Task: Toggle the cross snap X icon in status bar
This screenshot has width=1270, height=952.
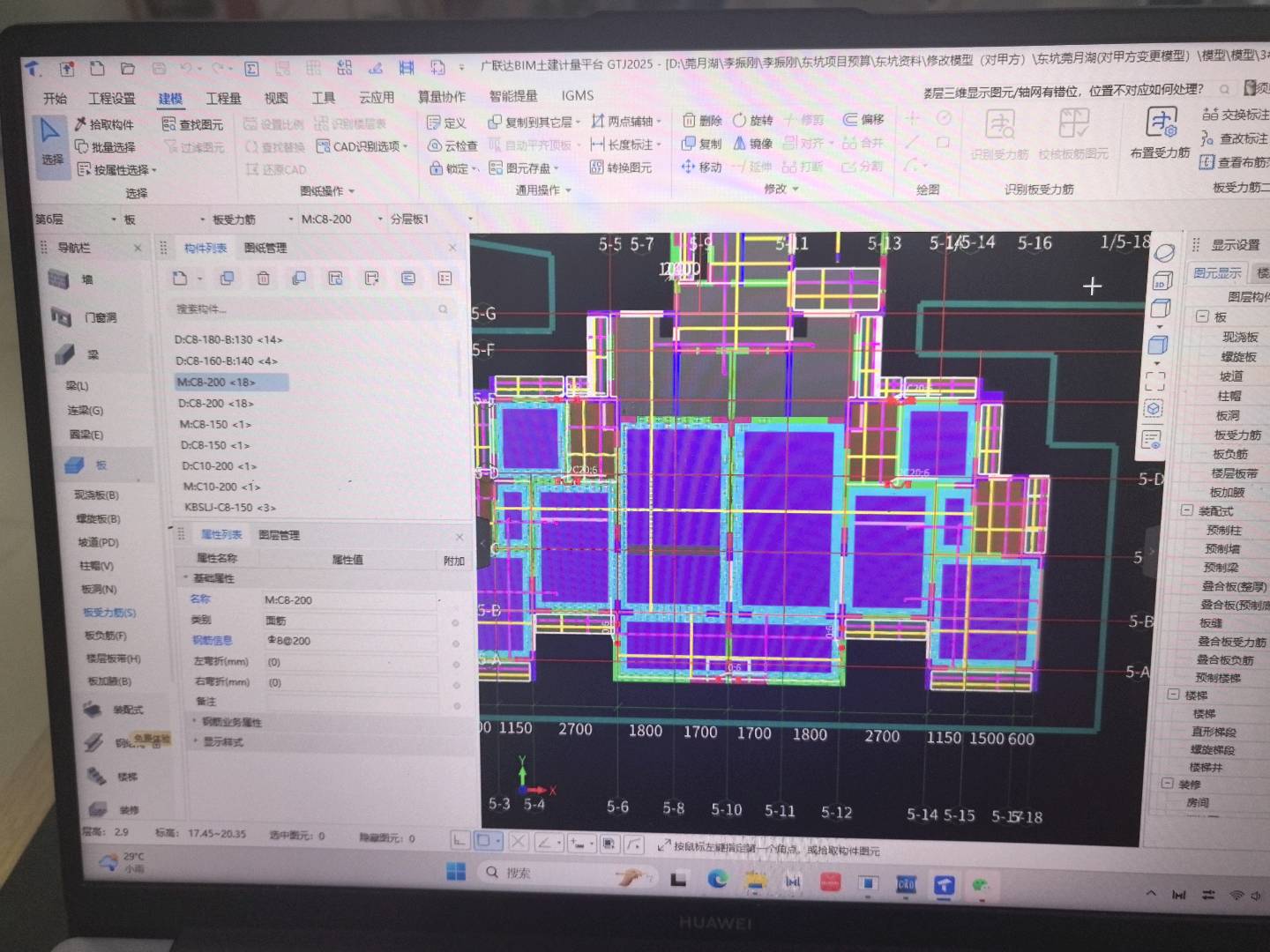Action: pyautogui.click(x=519, y=842)
